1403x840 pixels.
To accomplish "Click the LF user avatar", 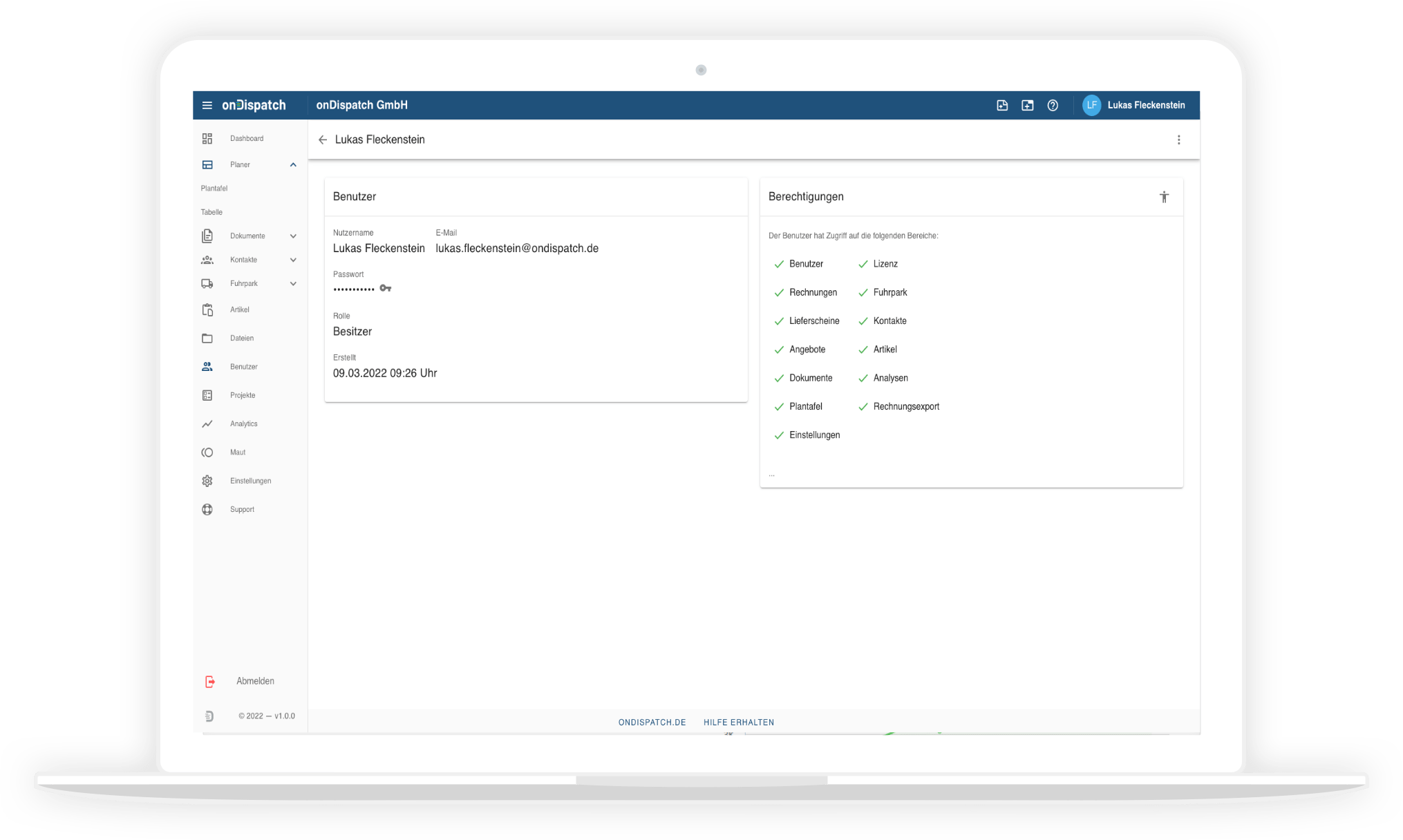I will pyautogui.click(x=1091, y=105).
